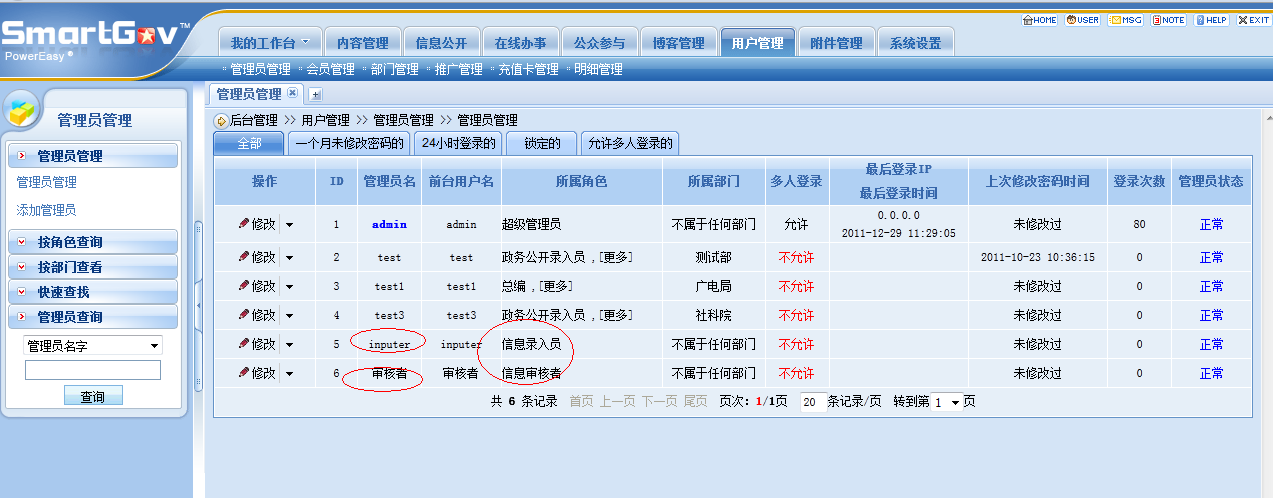
Task: Close the 管理员管理 page tab
Action: pyautogui.click(x=293, y=93)
